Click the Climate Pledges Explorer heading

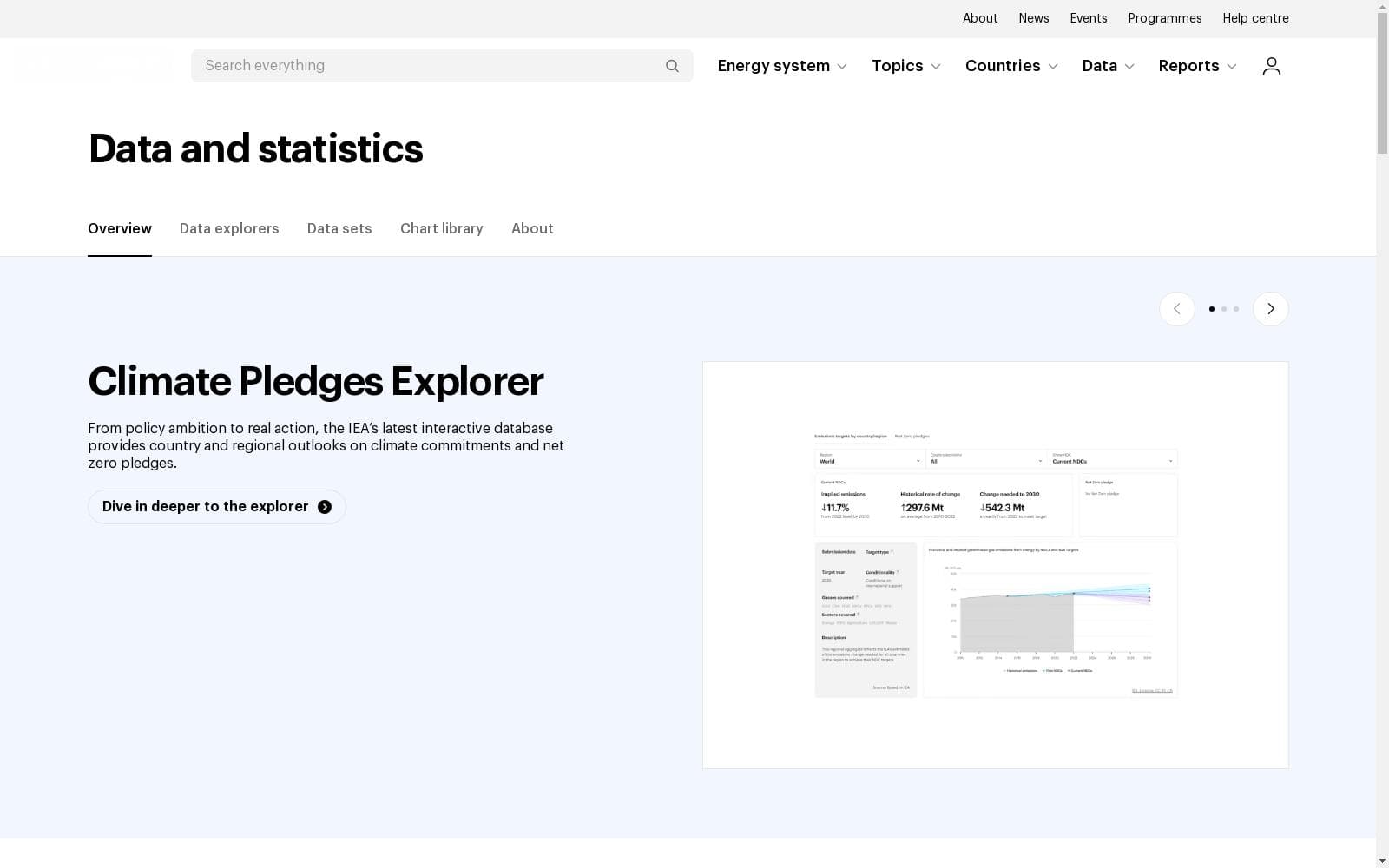pyautogui.click(x=316, y=381)
